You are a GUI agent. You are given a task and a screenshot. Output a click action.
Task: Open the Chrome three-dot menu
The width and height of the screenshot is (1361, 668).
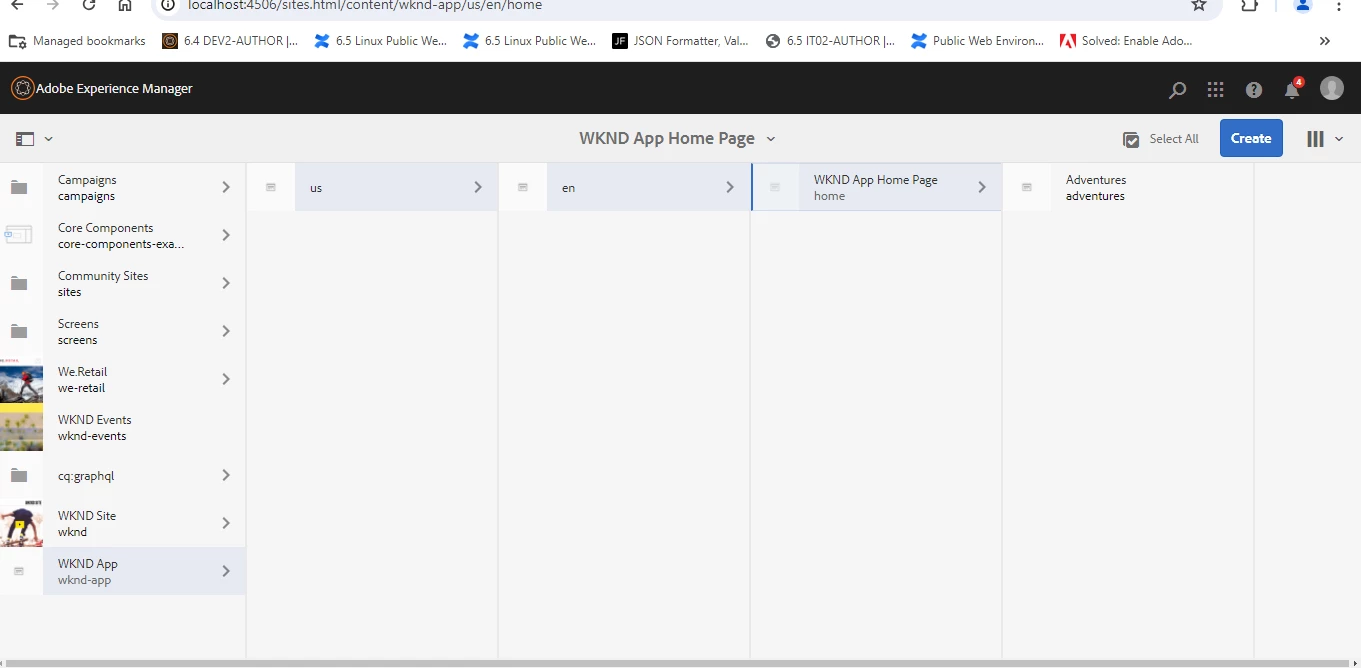pos(1339,5)
